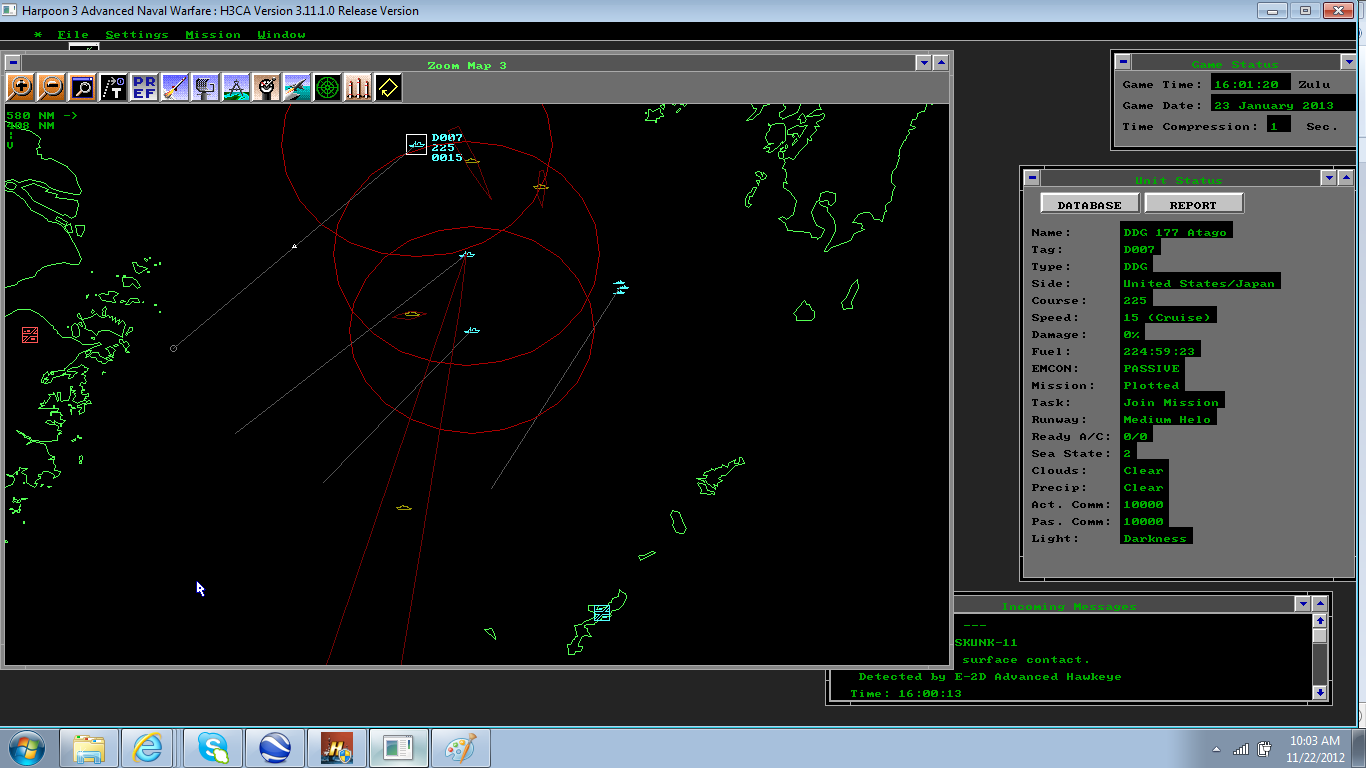Viewport: 1366px width, 768px height.
Task: Click Unit Status panel down-arrow button
Action: [x=1328, y=178]
